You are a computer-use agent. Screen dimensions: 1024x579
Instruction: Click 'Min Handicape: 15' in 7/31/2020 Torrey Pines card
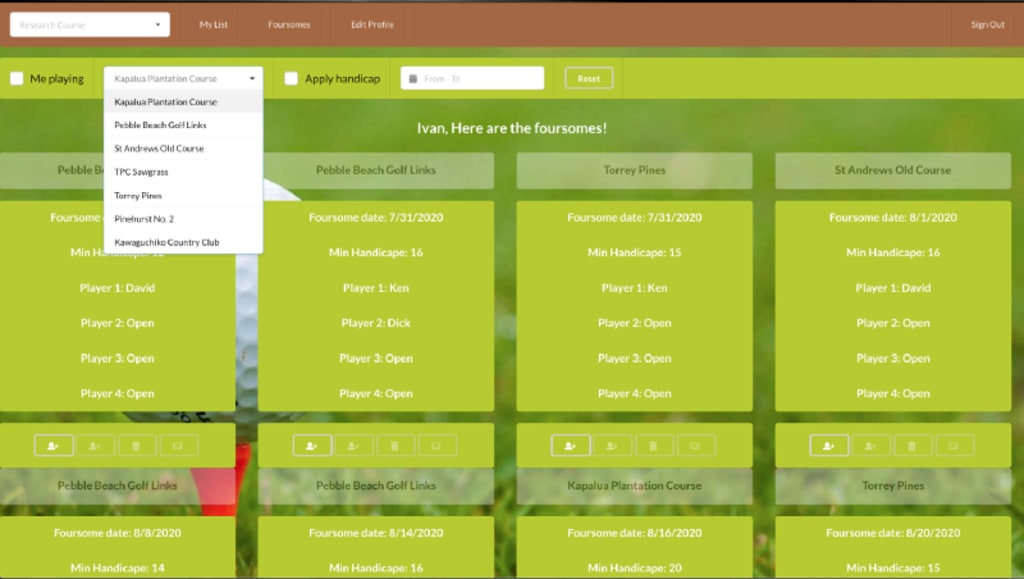[x=634, y=253]
